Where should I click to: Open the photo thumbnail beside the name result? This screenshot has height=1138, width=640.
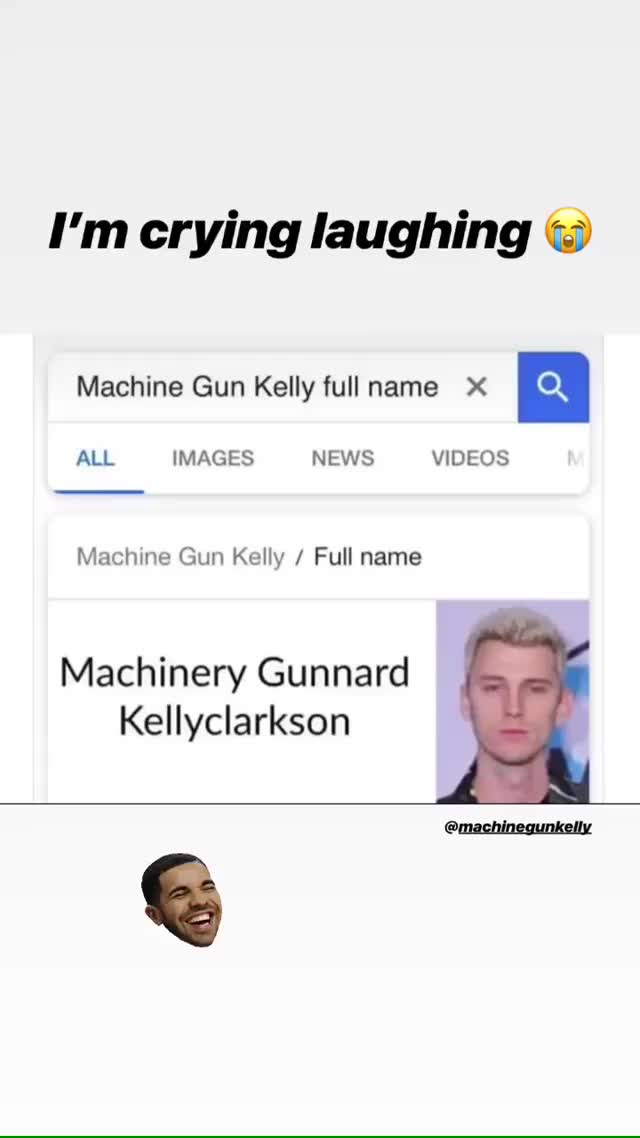[512, 701]
